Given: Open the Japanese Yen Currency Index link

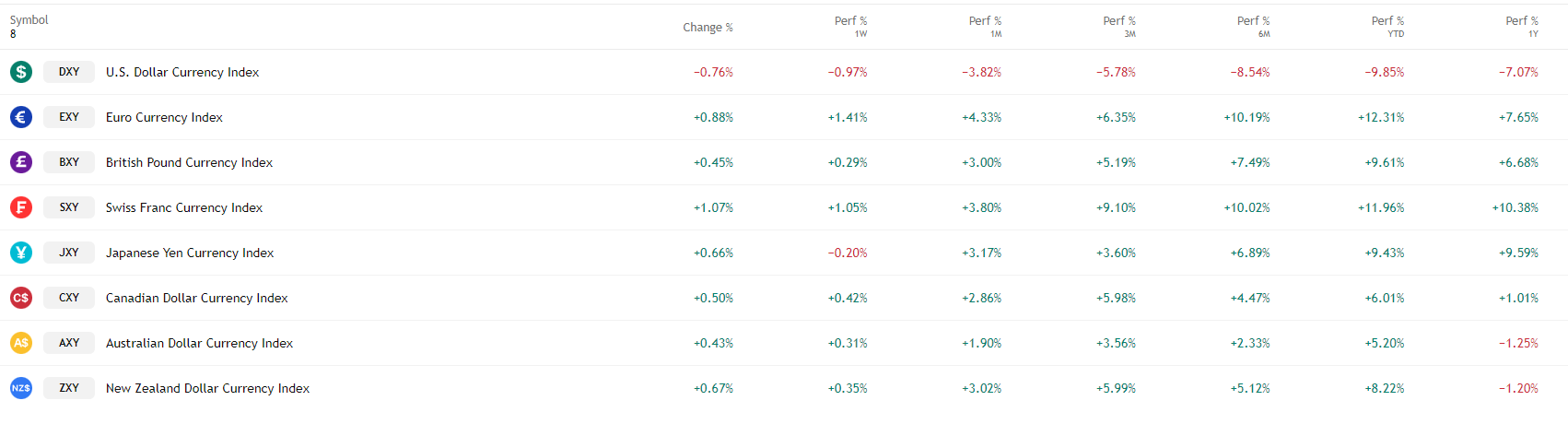Looking at the screenshot, I should click(x=190, y=253).
